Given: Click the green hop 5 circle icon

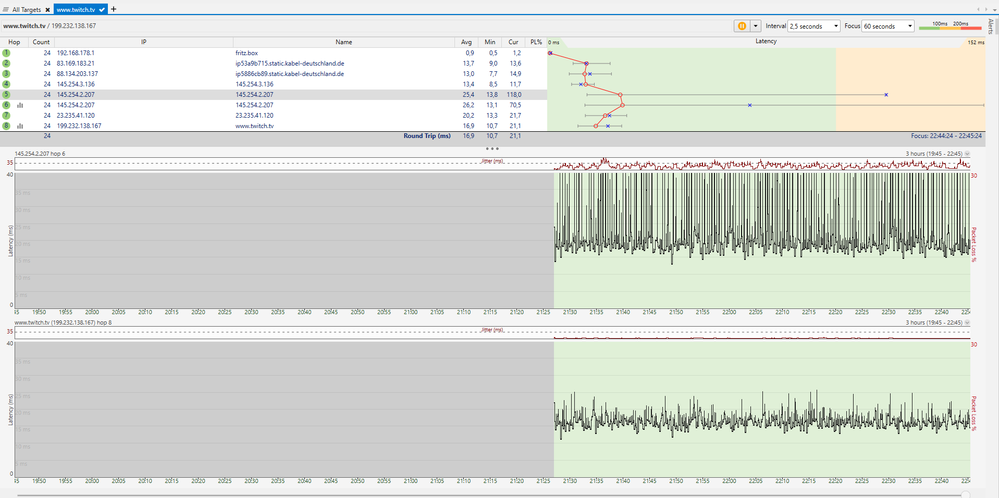Looking at the screenshot, I should [6, 94].
